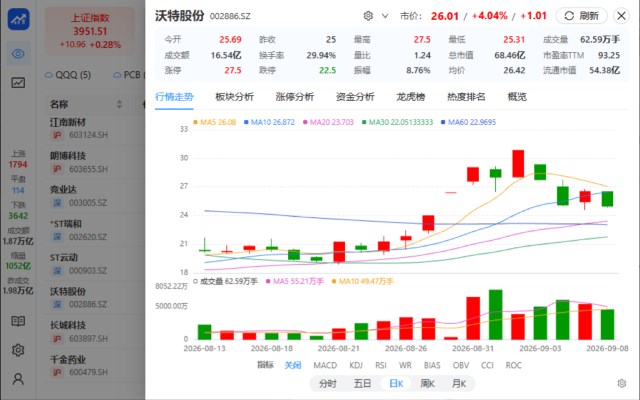The image size is (640, 400).
Task: Switch to the 资金分析 tab
Action: click(355, 97)
